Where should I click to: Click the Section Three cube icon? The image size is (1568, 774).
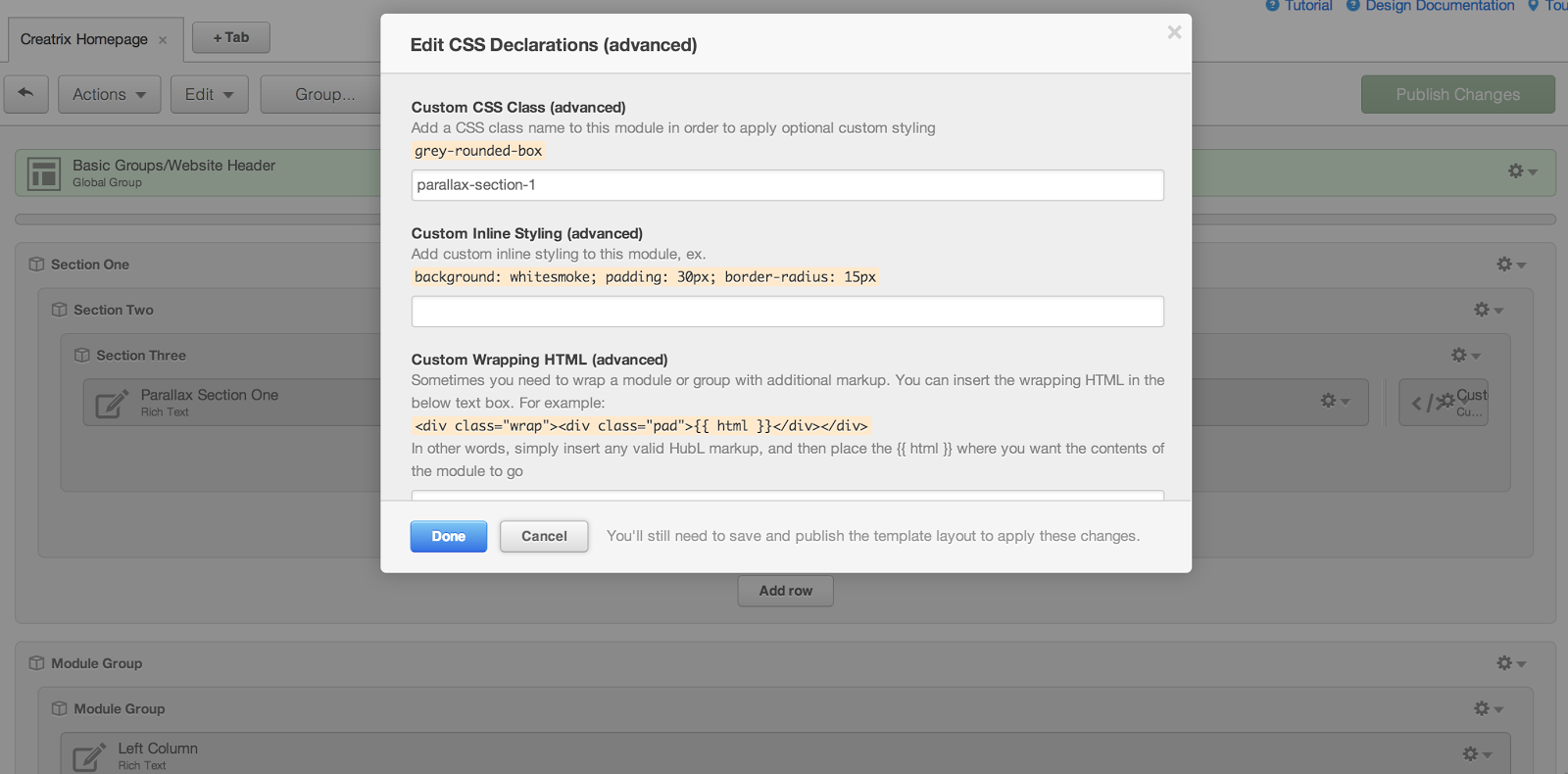(81, 356)
